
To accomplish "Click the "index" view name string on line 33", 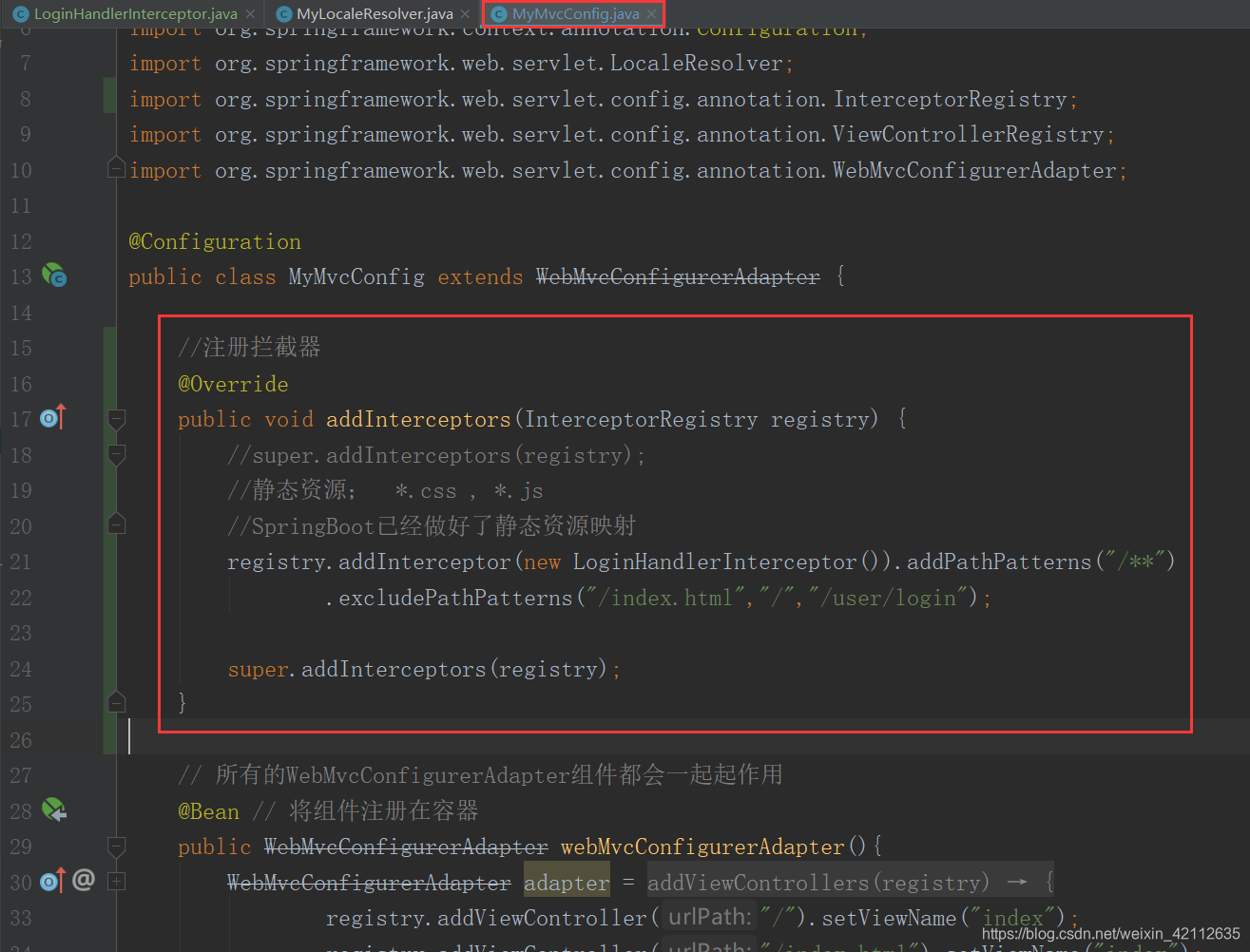I will point(1013,918).
